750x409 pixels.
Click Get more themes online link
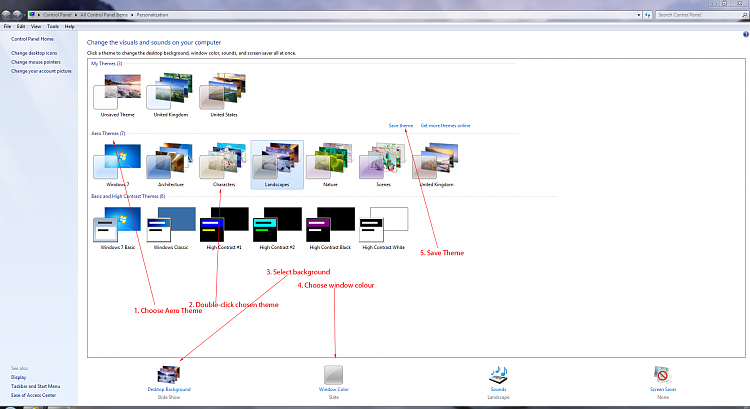pyautogui.click(x=445, y=126)
